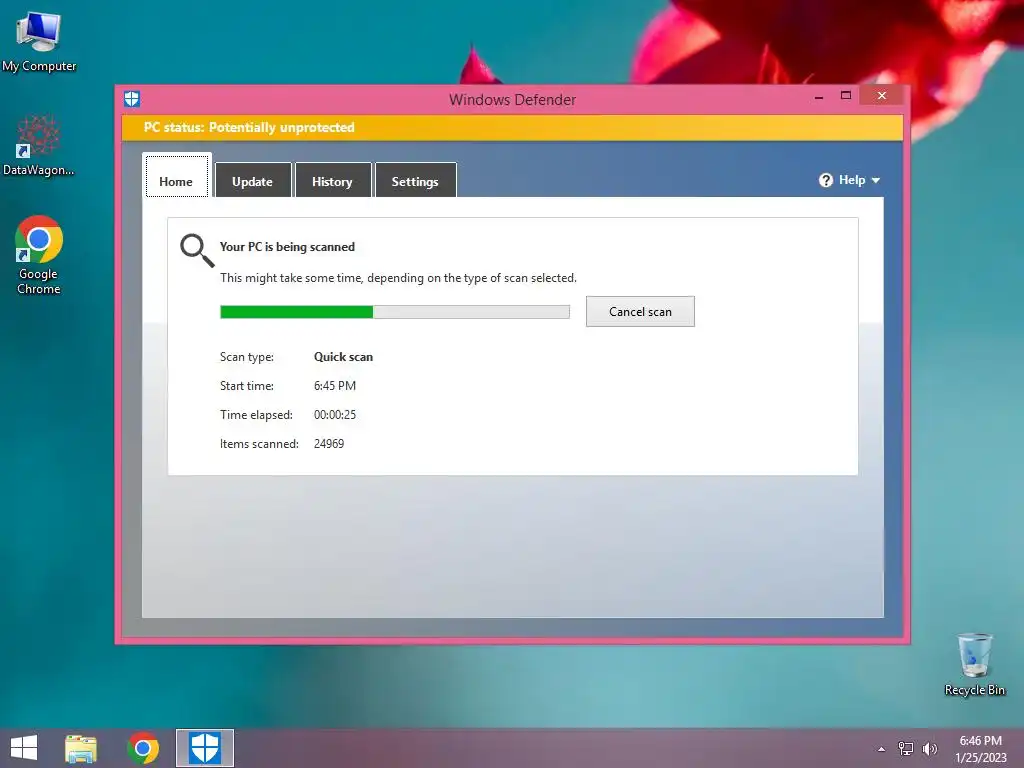
Task: Click the 'This might take some time' message
Action: coord(398,278)
